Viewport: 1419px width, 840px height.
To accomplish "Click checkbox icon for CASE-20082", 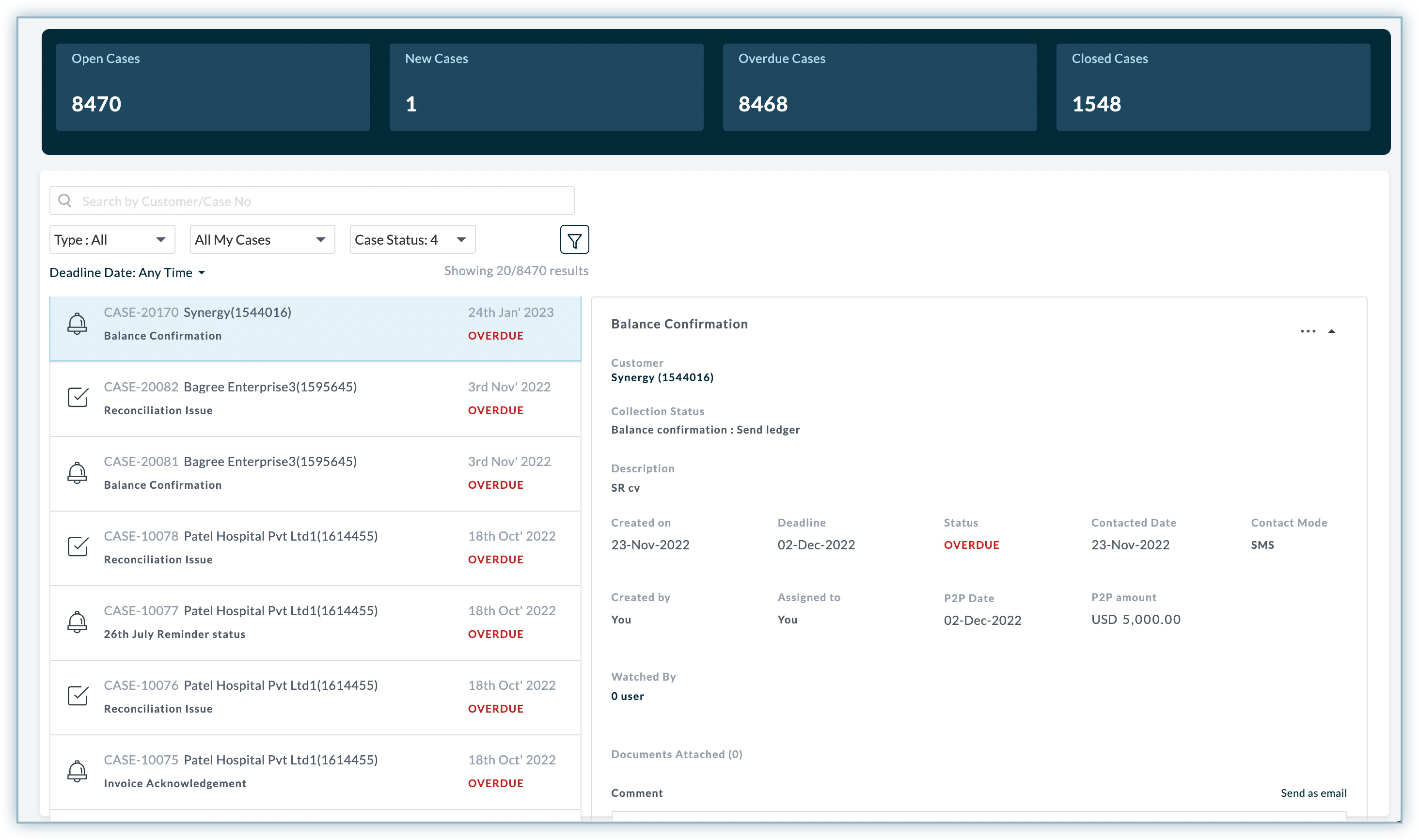I will click(78, 397).
